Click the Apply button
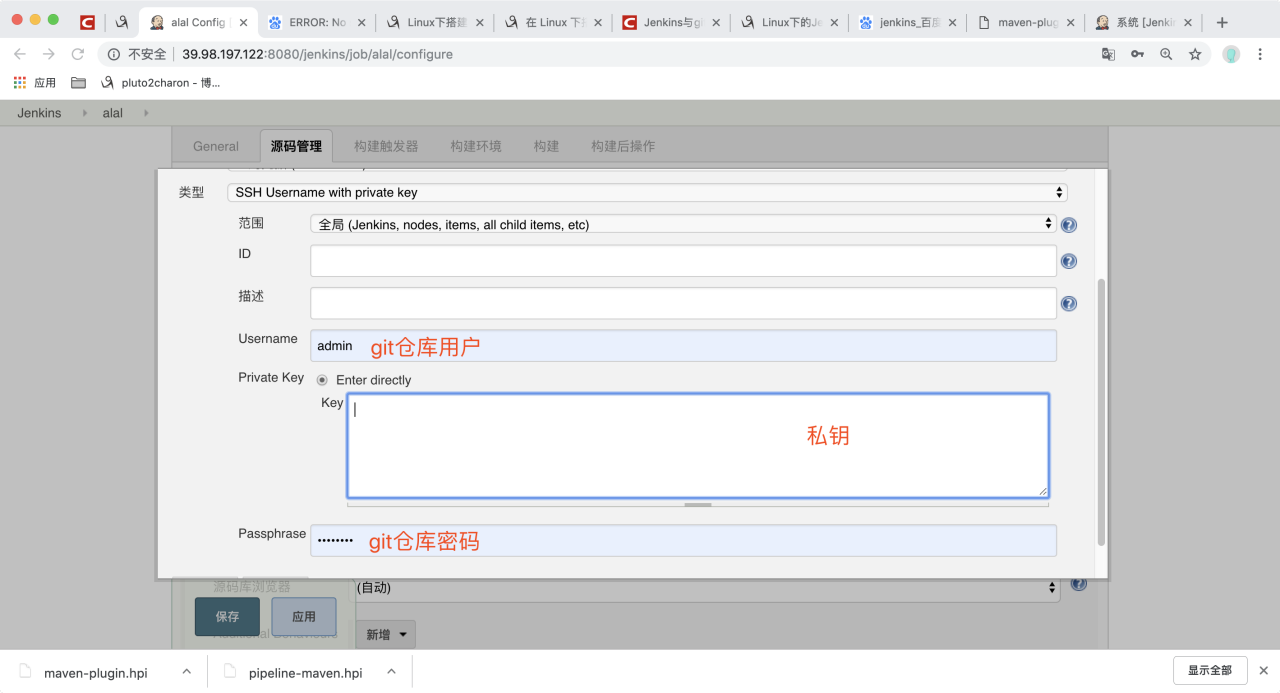Viewport: 1280px width, 693px height. 304,617
